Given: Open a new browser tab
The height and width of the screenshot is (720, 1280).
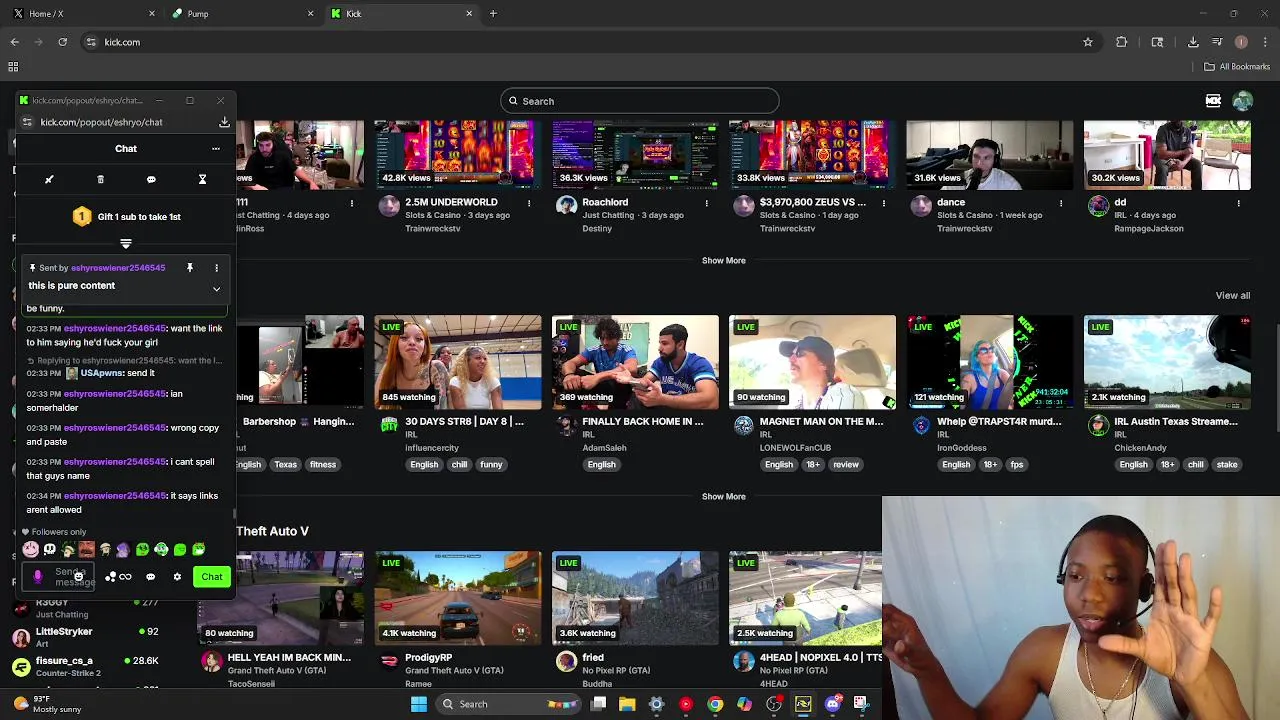Looking at the screenshot, I should click(493, 14).
